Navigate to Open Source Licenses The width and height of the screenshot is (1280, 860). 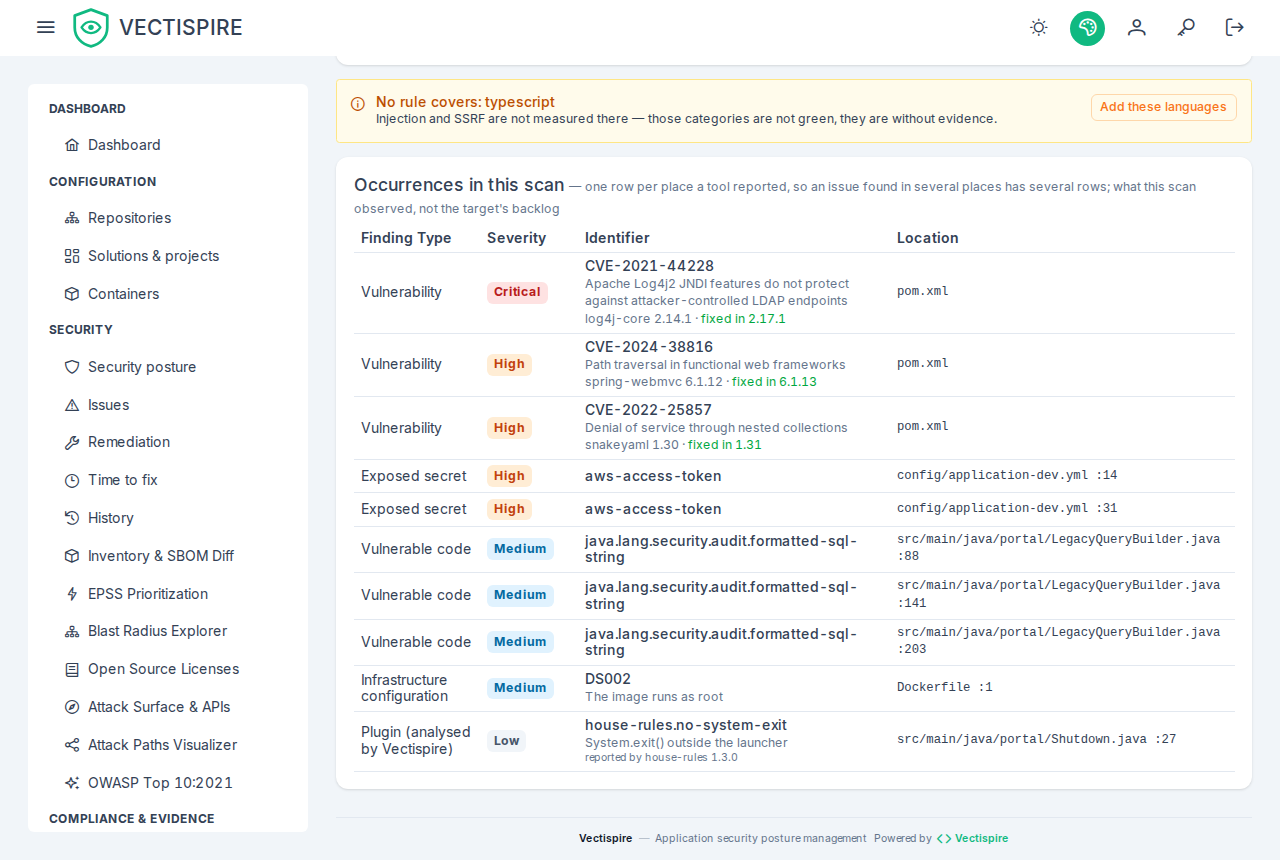pos(163,669)
